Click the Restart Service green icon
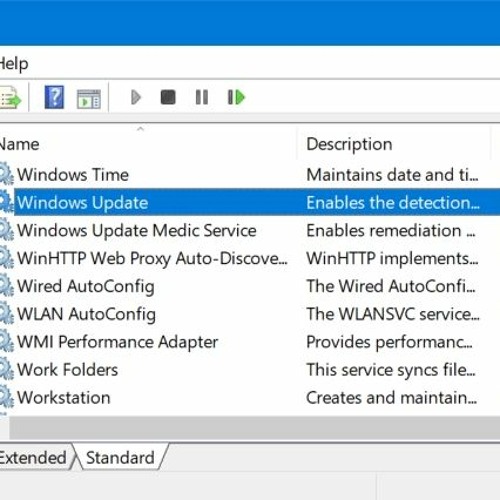Image resolution: width=500 pixels, height=500 pixels. [x=236, y=97]
